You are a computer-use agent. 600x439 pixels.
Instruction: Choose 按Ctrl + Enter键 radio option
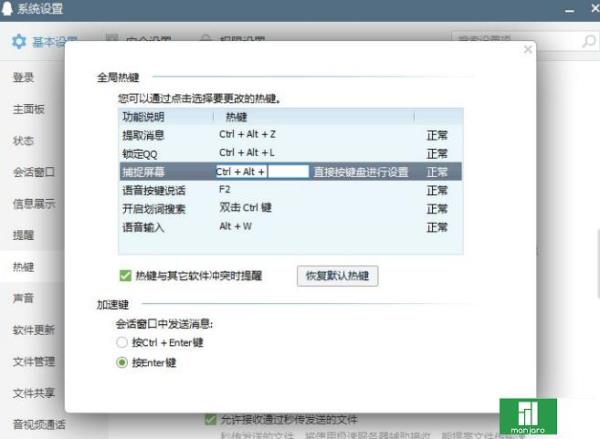point(122,342)
